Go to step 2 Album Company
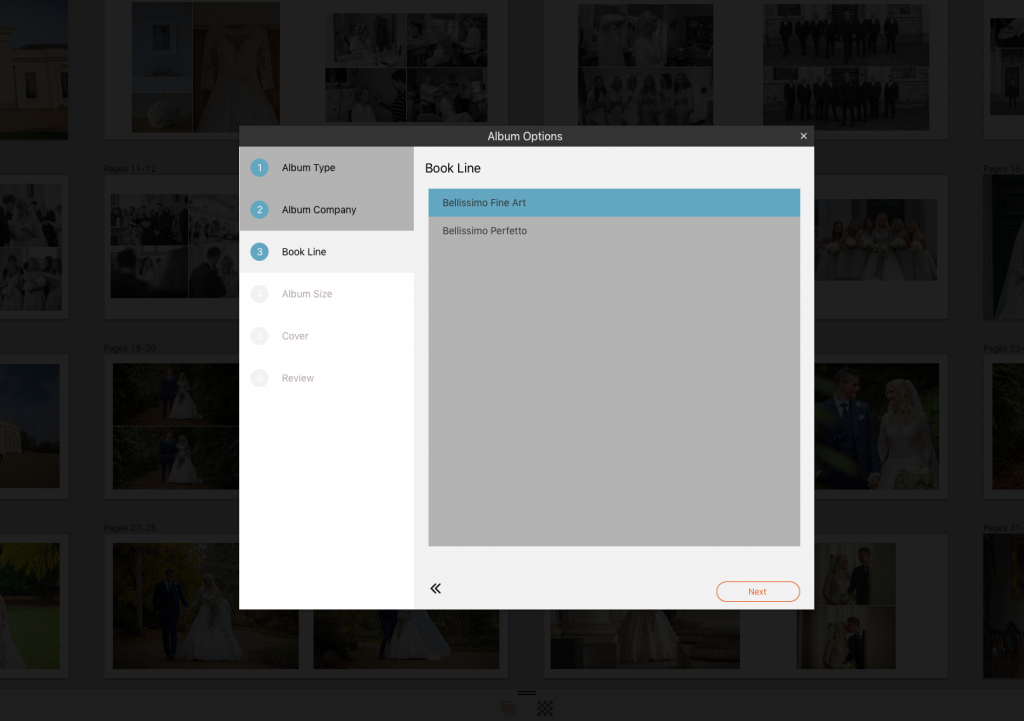The height and width of the screenshot is (721, 1024). 327,210
